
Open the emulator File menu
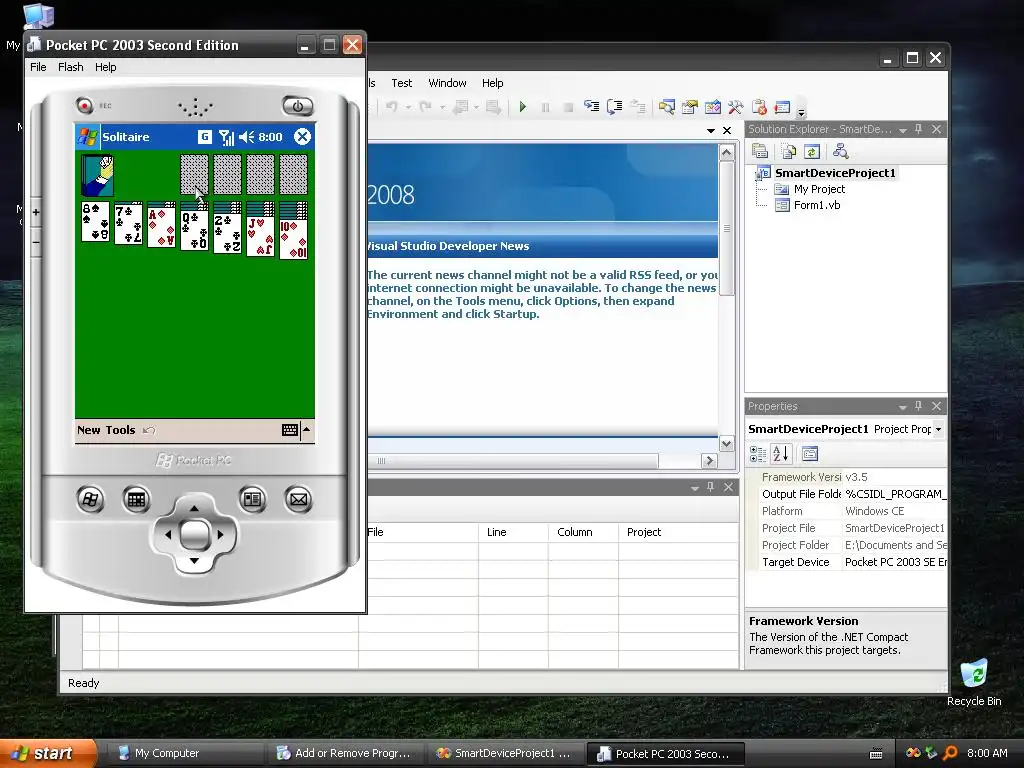click(x=39, y=67)
